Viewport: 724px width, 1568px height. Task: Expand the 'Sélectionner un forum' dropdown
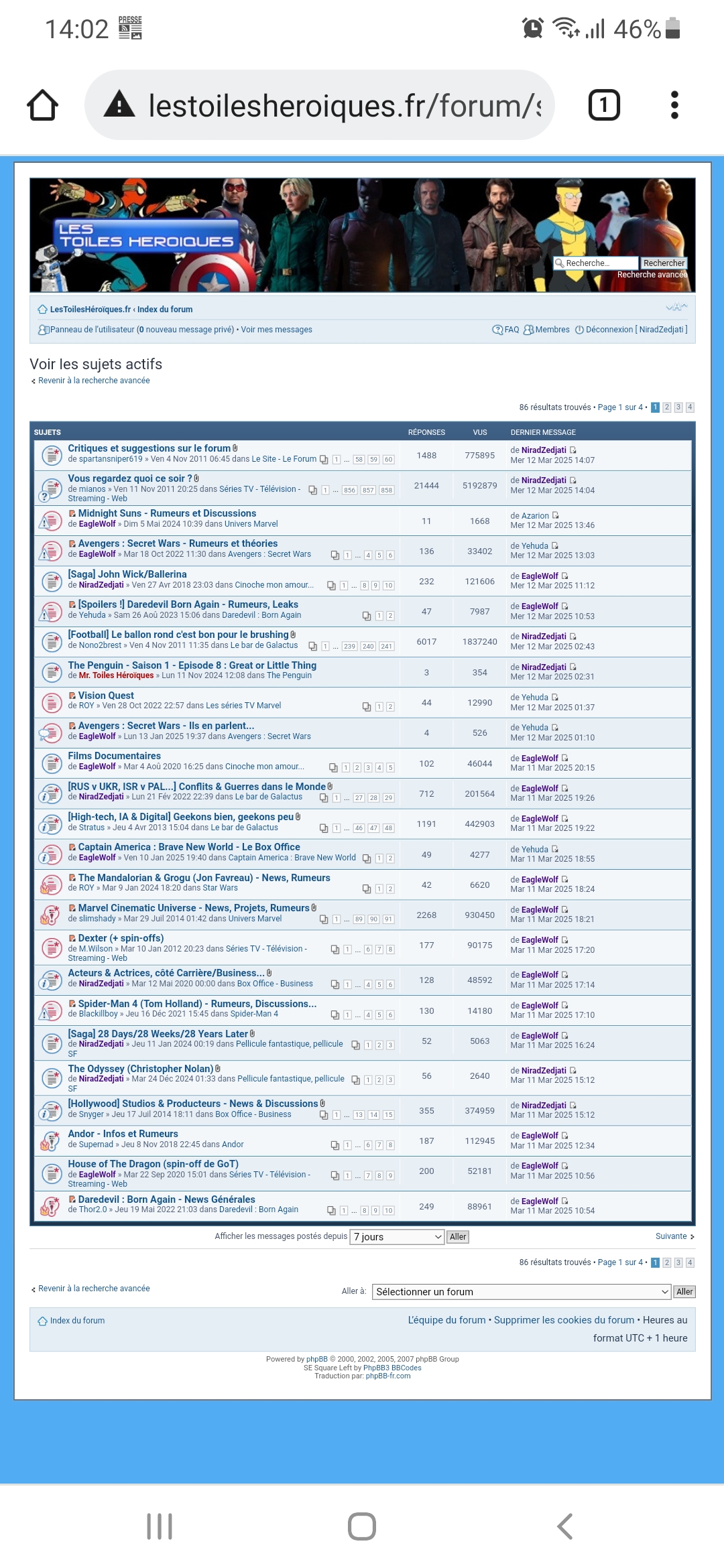(522, 1291)
